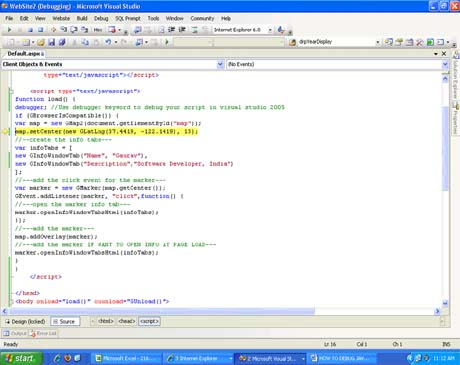This screenshot has width=460, height=365.
Task: Click the Copy icon
Action: (86, 42)
